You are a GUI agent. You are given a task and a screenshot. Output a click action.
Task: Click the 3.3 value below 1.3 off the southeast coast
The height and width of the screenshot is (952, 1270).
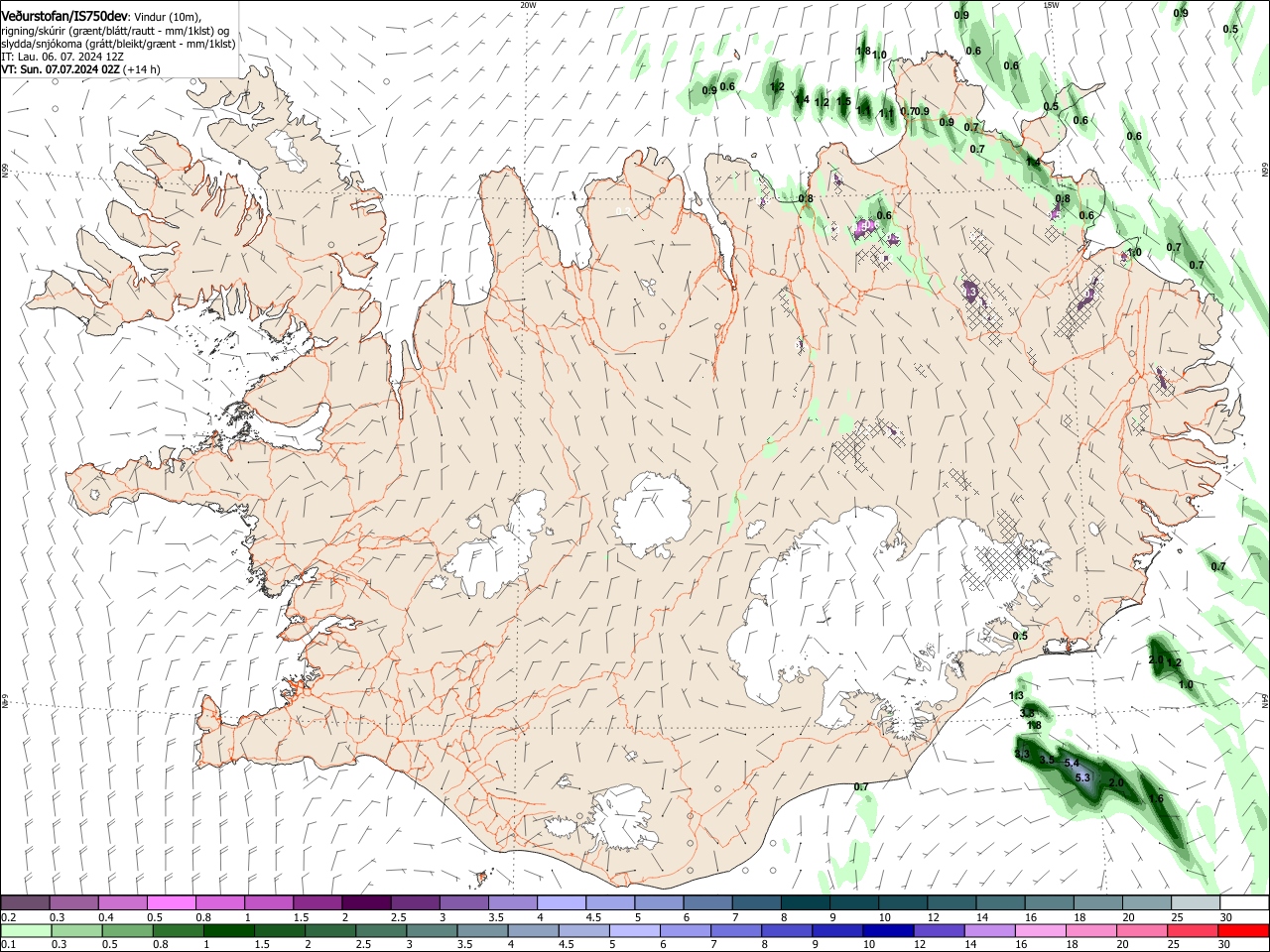(x=1027, y=713)
